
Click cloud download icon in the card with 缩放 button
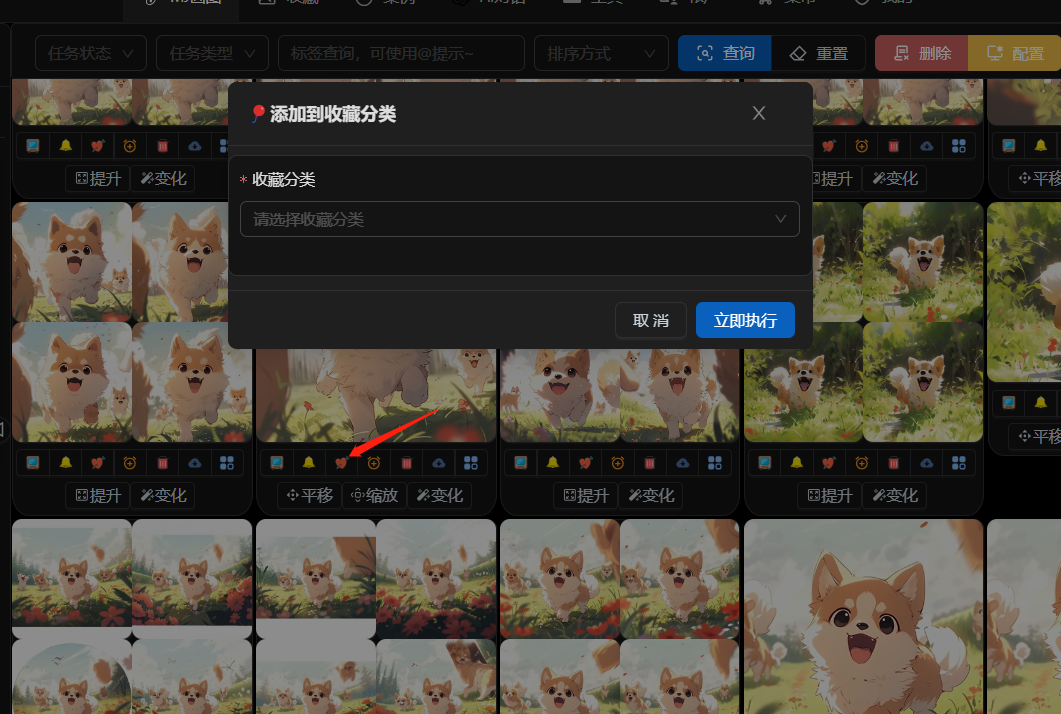pyautogui.click(x=438, y=463)
